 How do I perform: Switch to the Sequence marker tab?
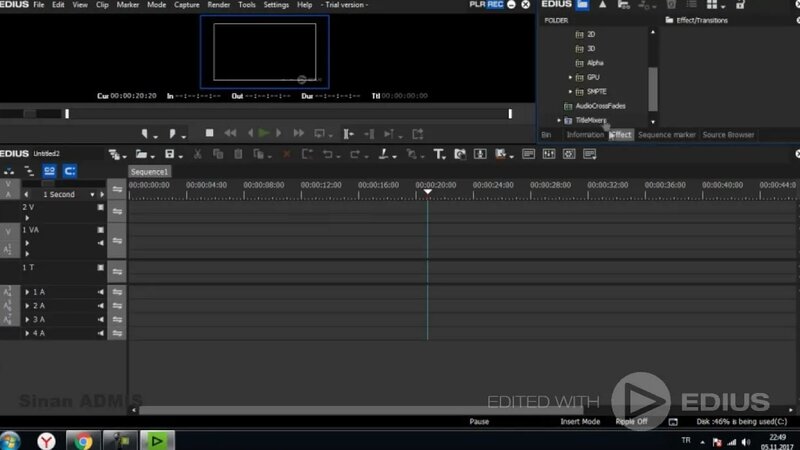pos(666,135)
